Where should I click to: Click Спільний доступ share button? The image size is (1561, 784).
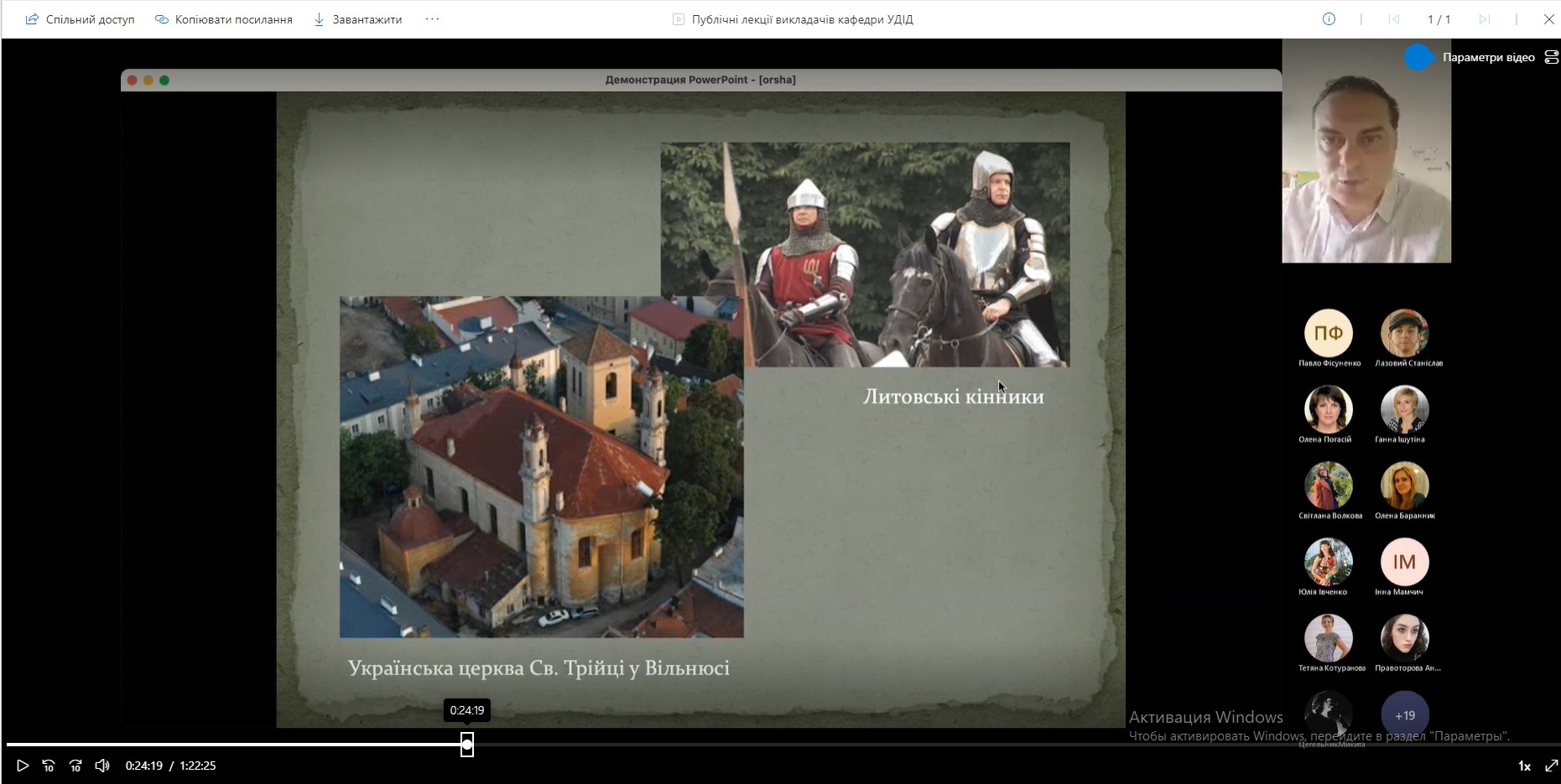point(81,19)
